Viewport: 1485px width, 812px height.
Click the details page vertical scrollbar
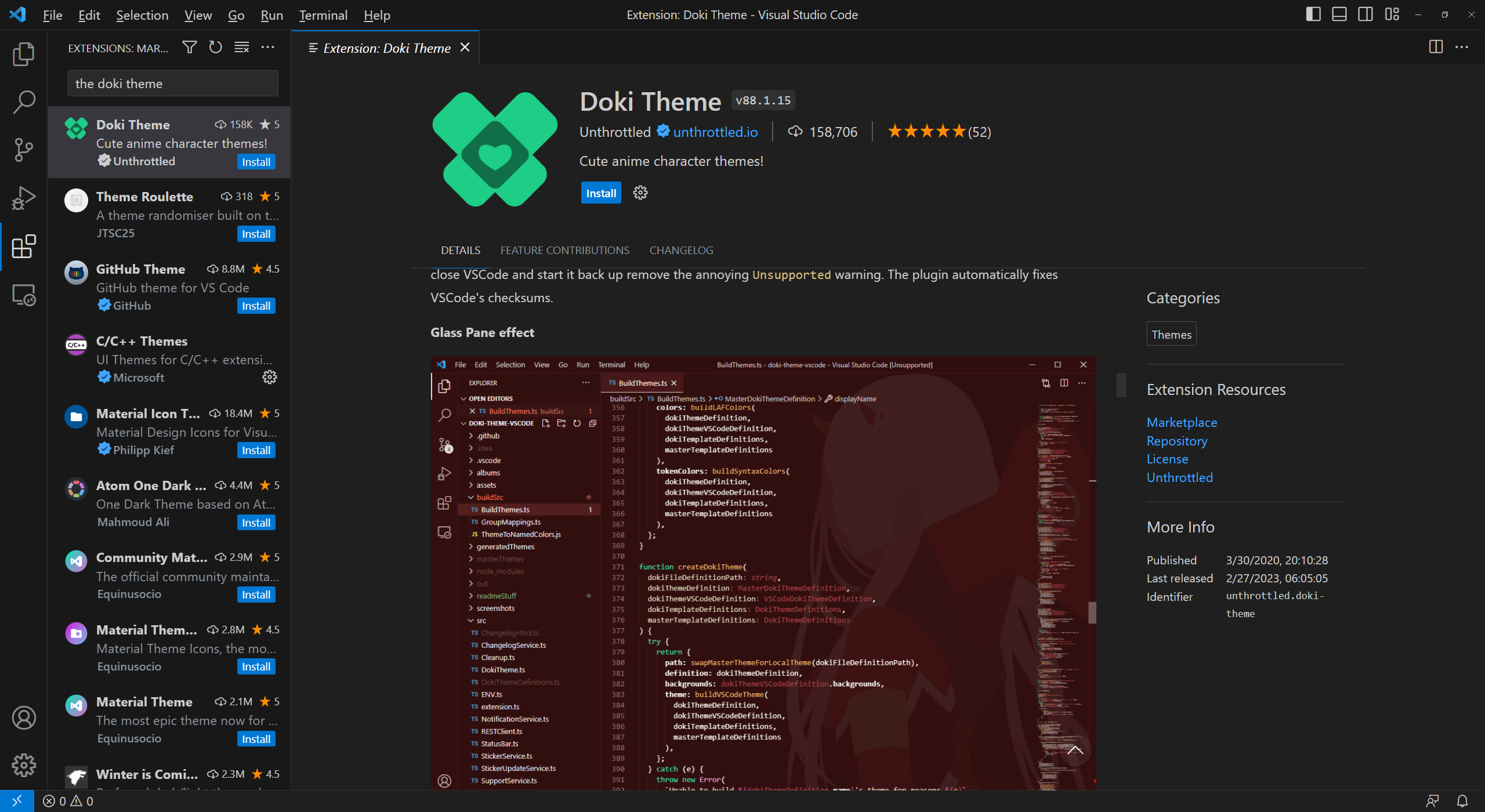[x=1121, y=385]
